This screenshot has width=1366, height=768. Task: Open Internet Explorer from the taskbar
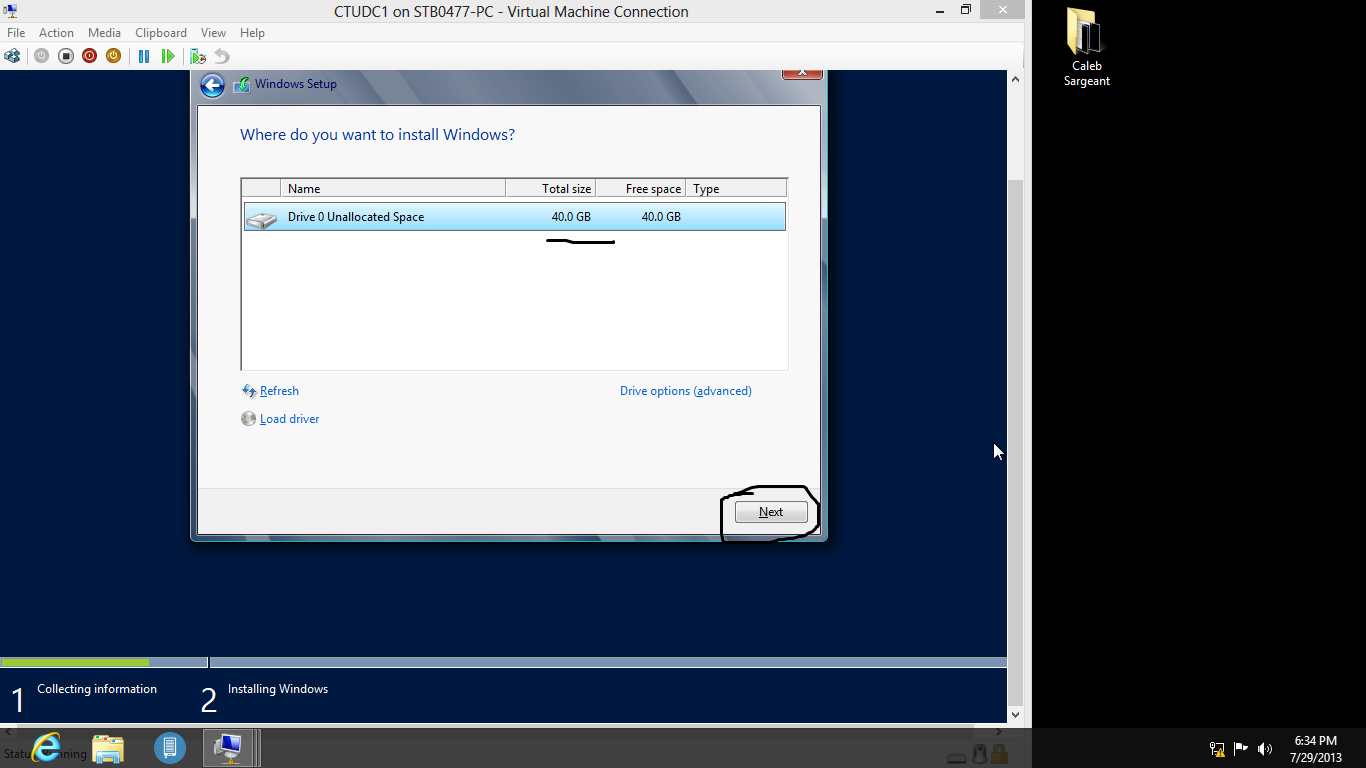point(46,748)
